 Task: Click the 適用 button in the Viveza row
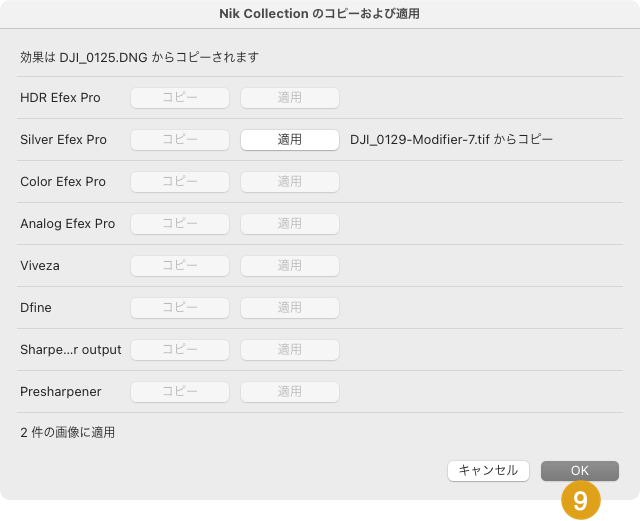click(290, 266)
